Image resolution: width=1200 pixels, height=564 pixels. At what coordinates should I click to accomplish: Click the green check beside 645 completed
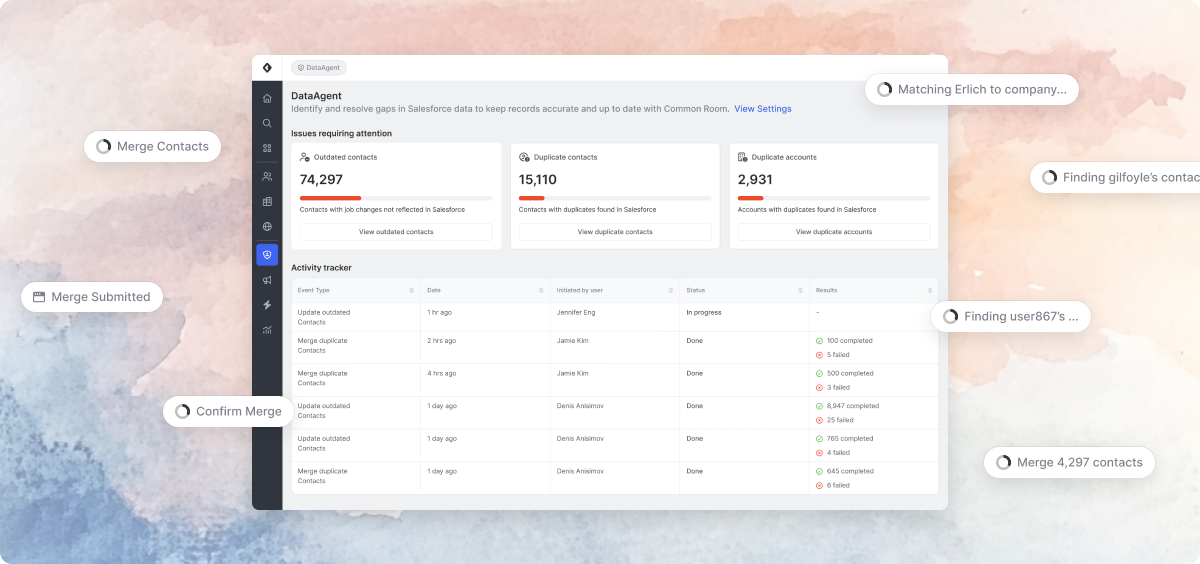point(820,471)
